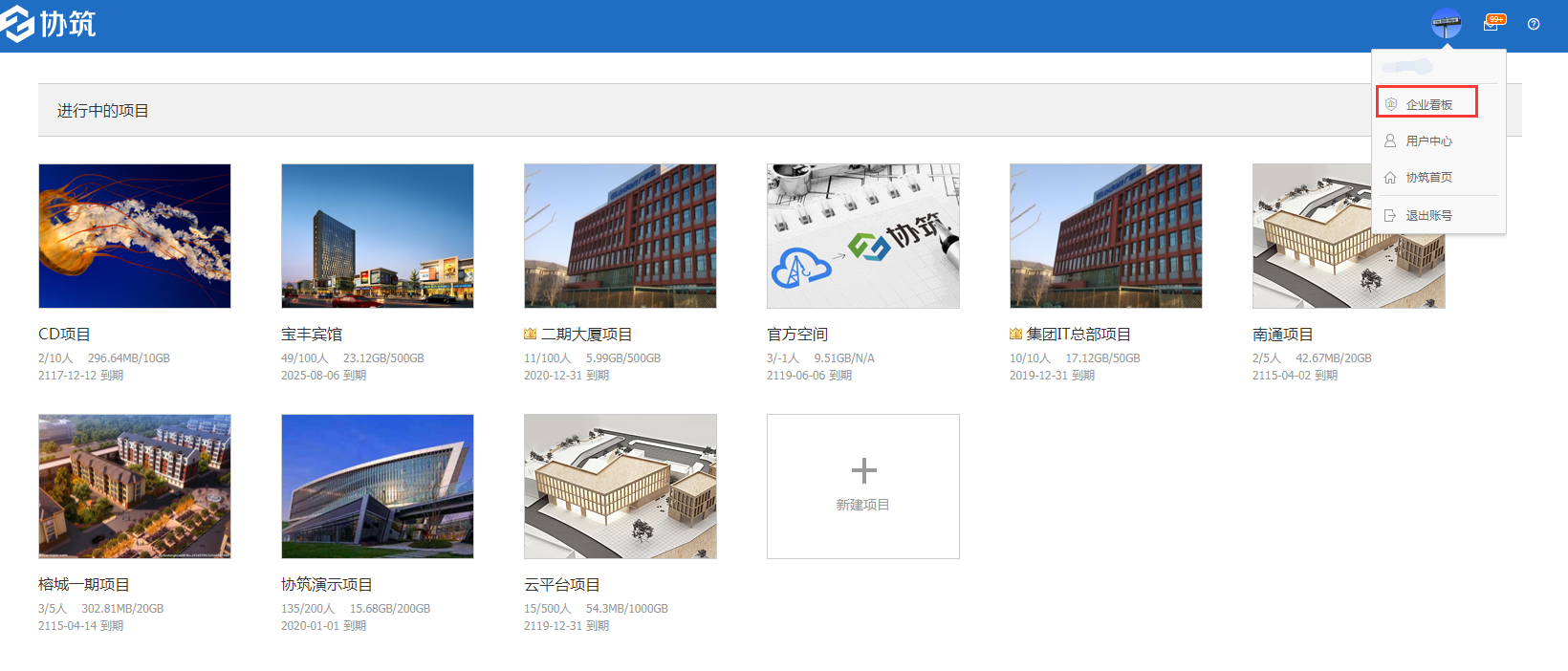Click the help question mark icon
This screenshot has height=671, width=1568.
[1534, 25]
